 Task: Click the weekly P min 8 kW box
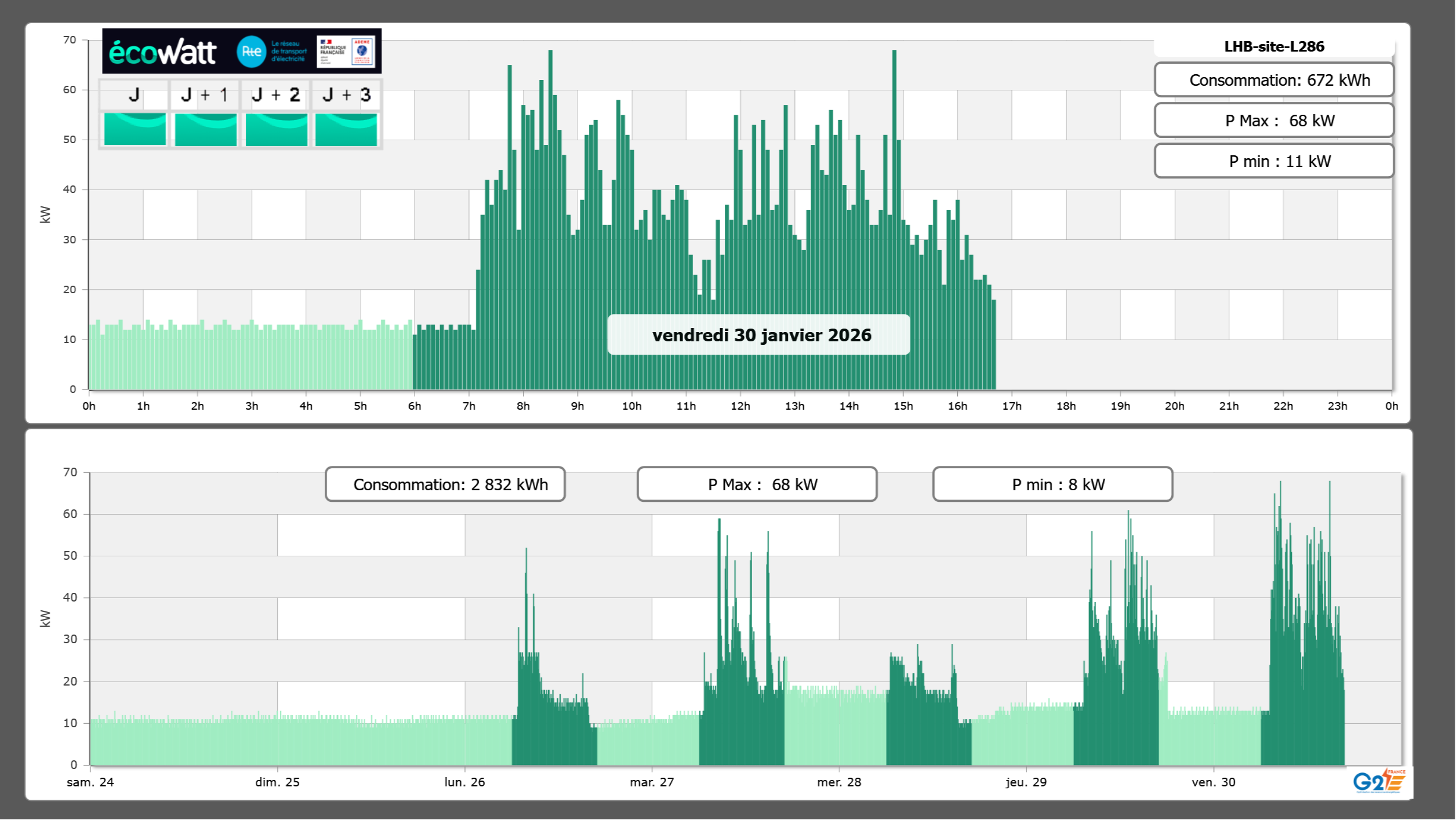[1052, 484]
